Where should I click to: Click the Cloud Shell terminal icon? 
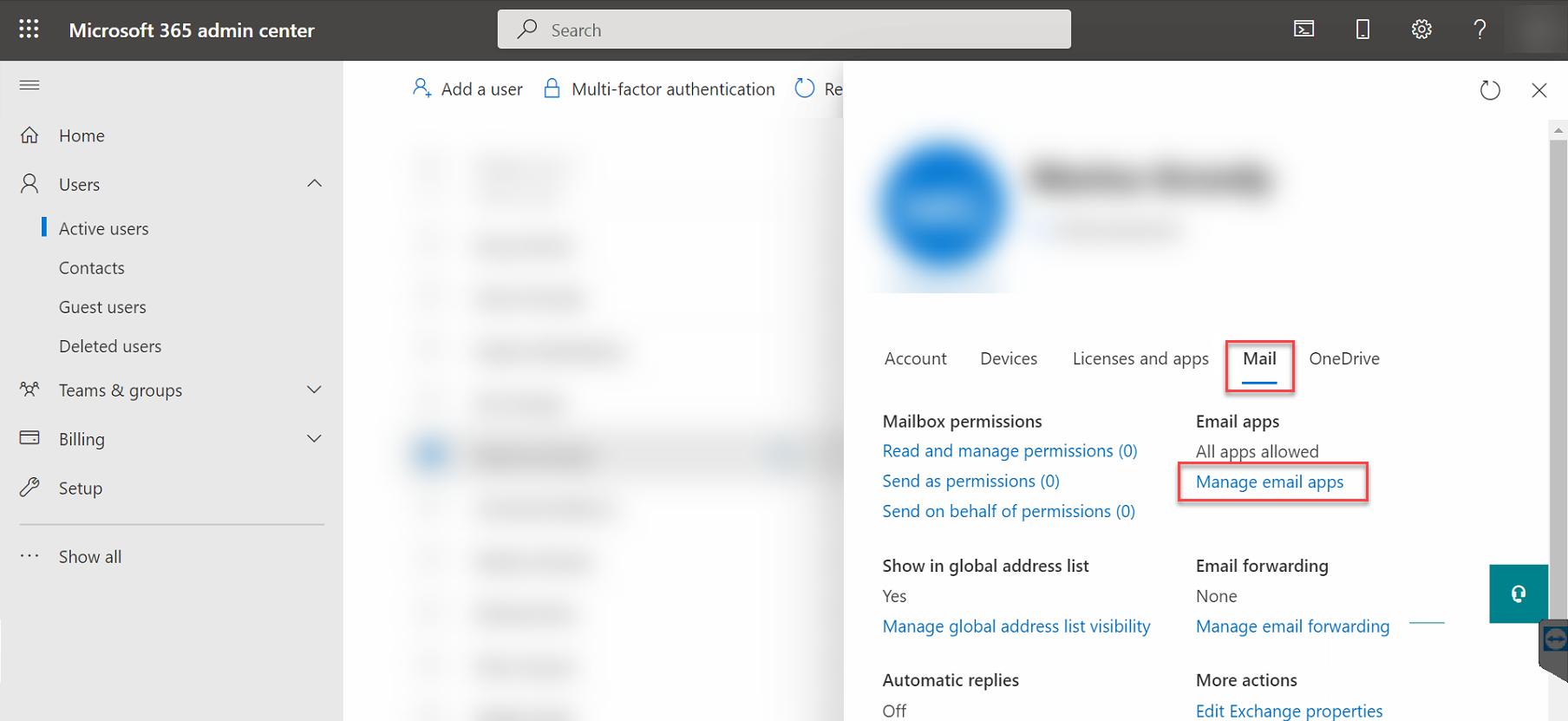point(1303,29)
